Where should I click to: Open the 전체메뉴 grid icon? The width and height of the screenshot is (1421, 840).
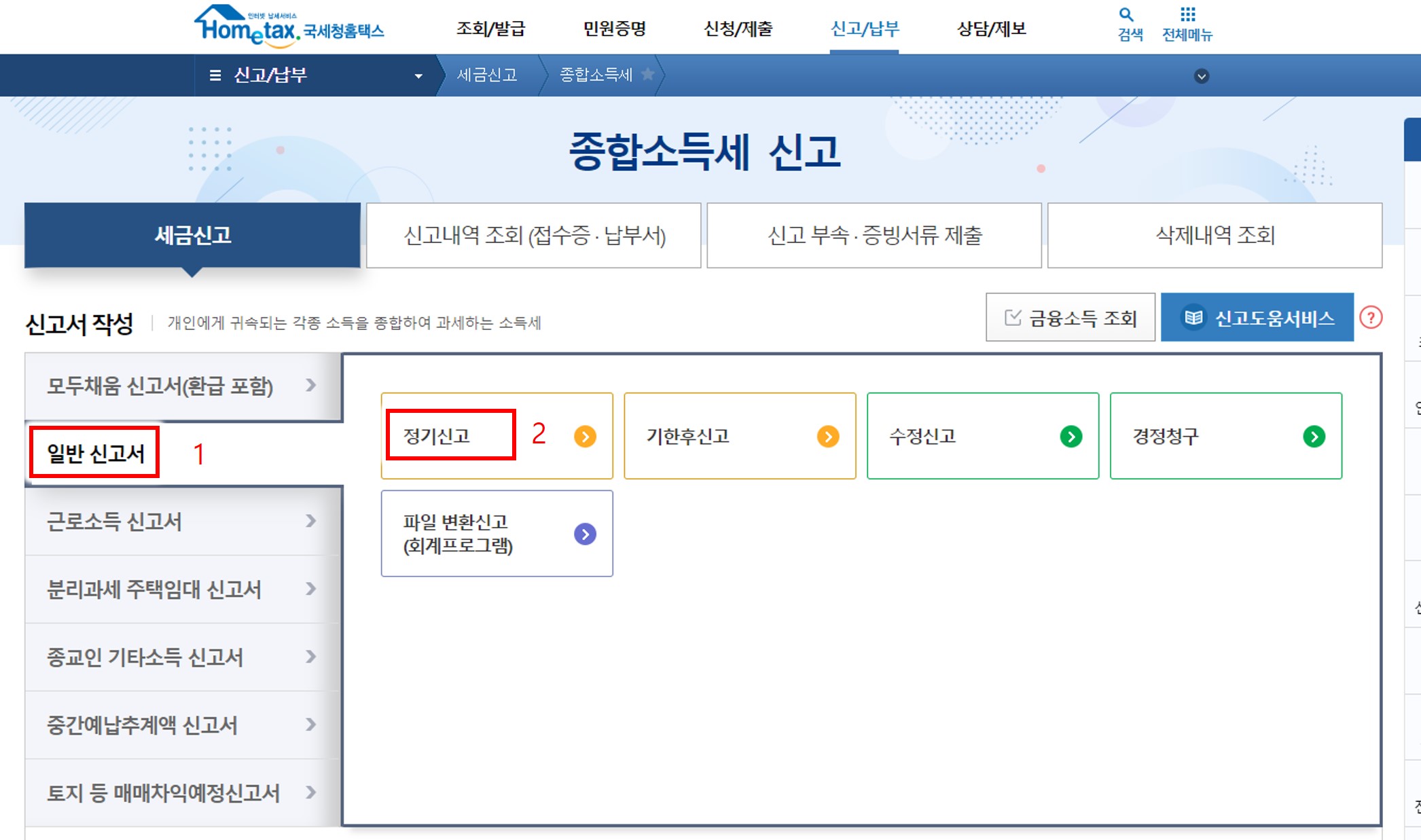click(x=1187, y=15)
